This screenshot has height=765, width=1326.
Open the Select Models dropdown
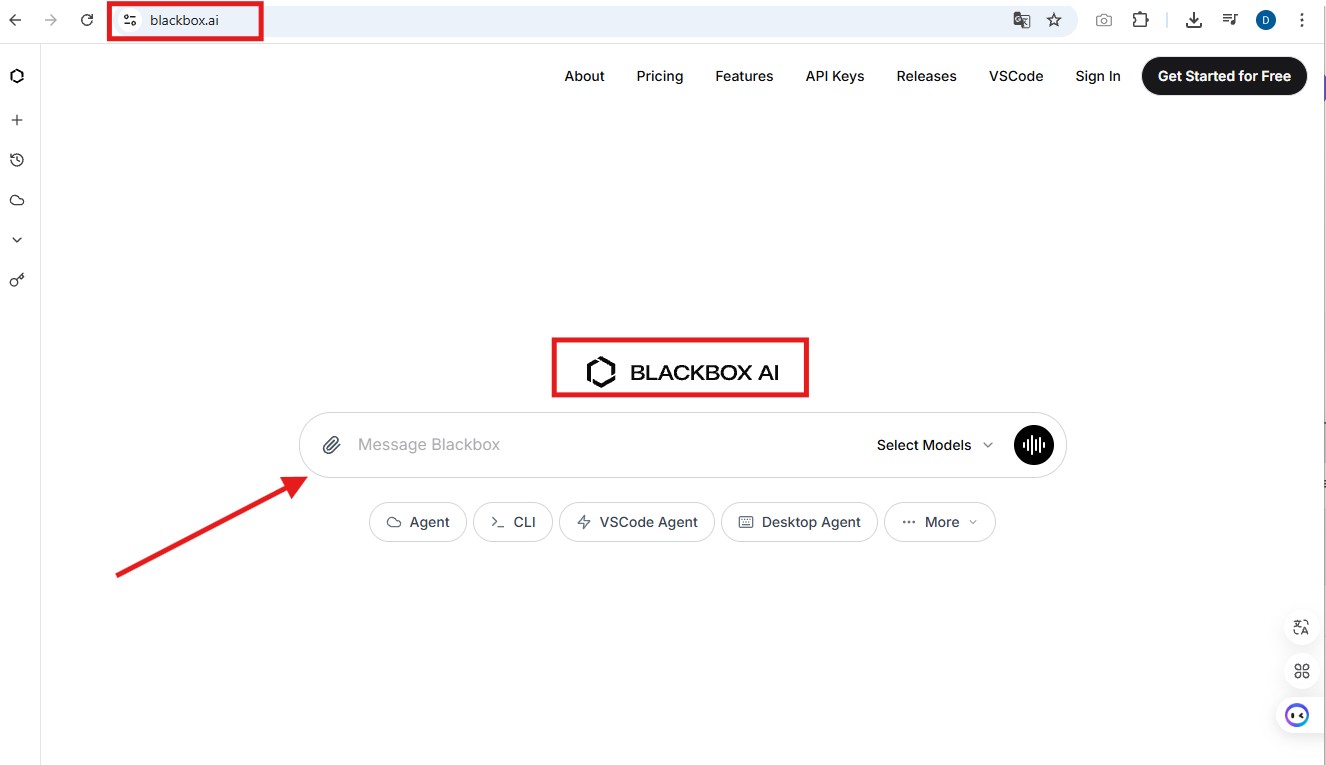pyautogui.click(x=934, y=445)
